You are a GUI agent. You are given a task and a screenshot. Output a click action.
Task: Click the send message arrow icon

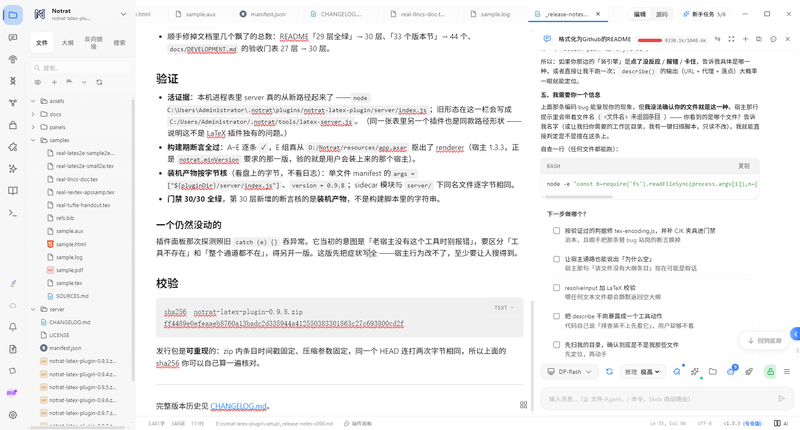[x=781, y=398]
